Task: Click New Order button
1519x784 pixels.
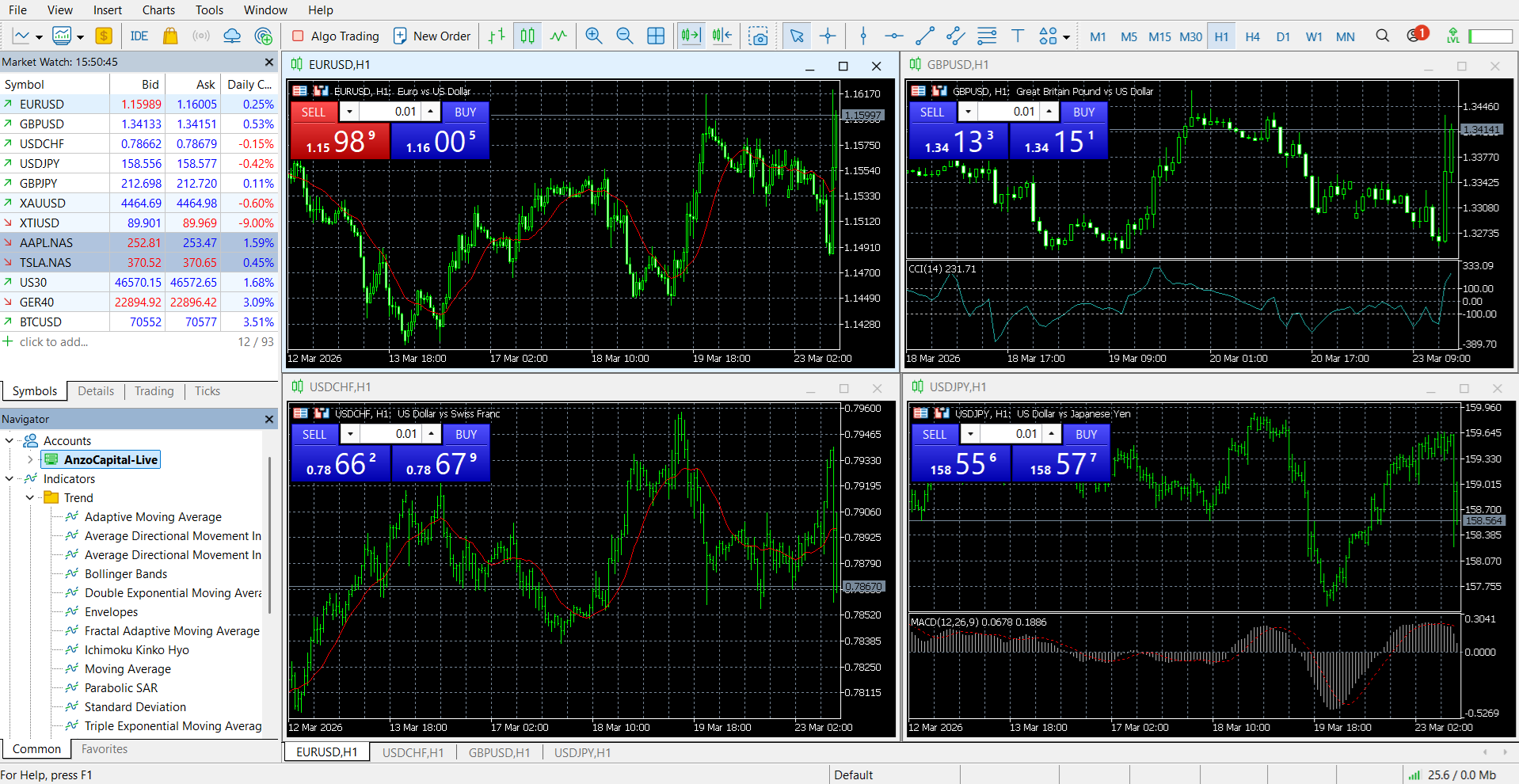Action: 432,36
